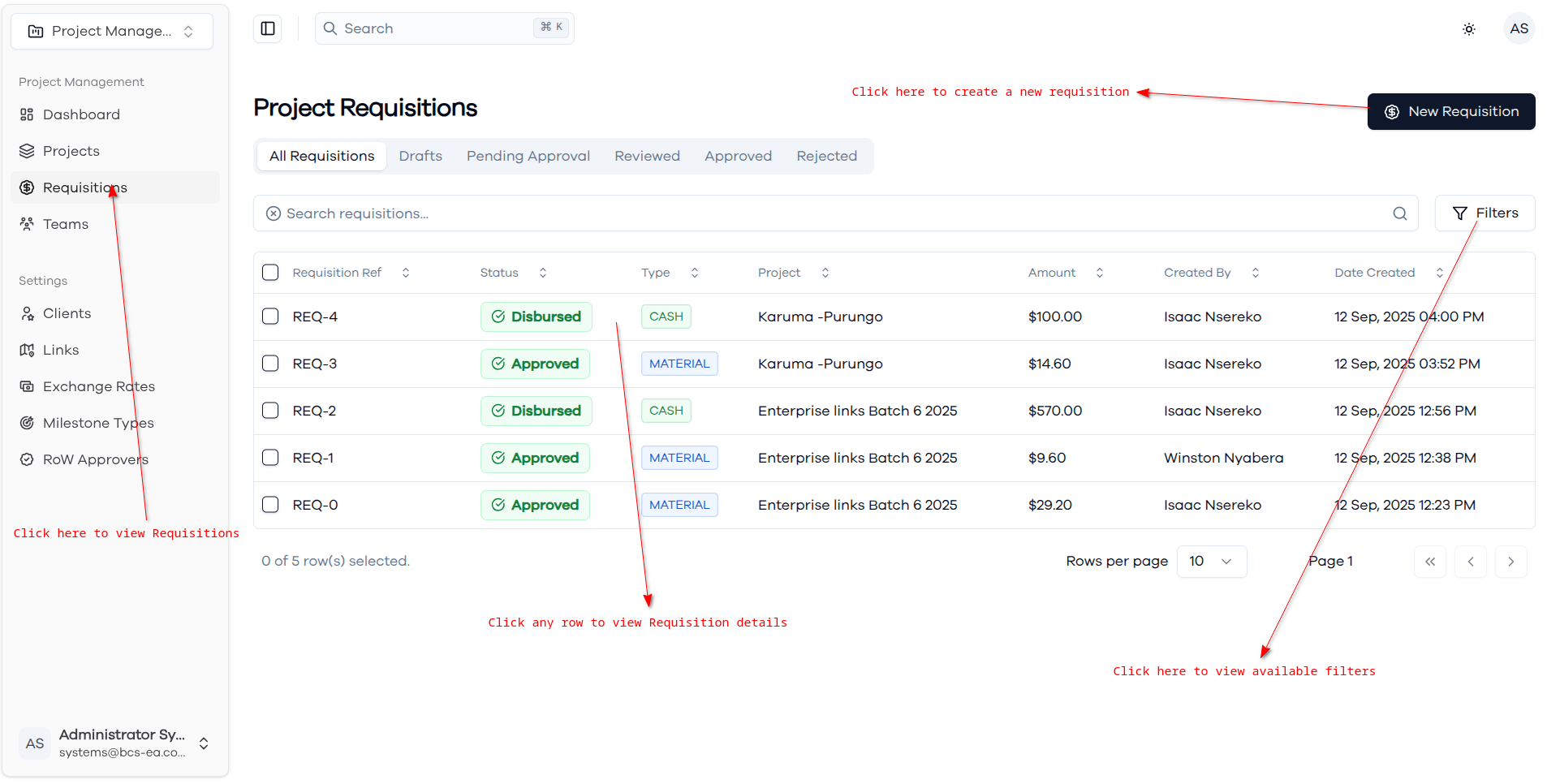Open the AS user avatar in header
The height and width of the screenshot is (784, 1547).
click(1519, 28)
